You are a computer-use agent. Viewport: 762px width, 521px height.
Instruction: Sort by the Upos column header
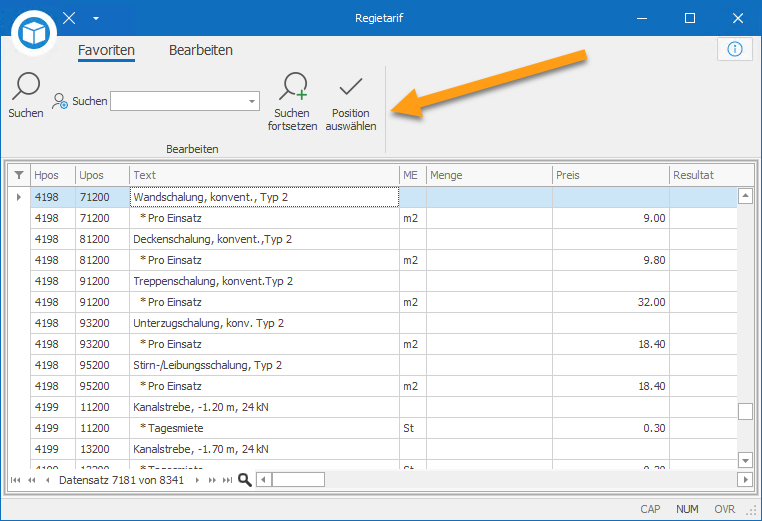pos(103,175)
